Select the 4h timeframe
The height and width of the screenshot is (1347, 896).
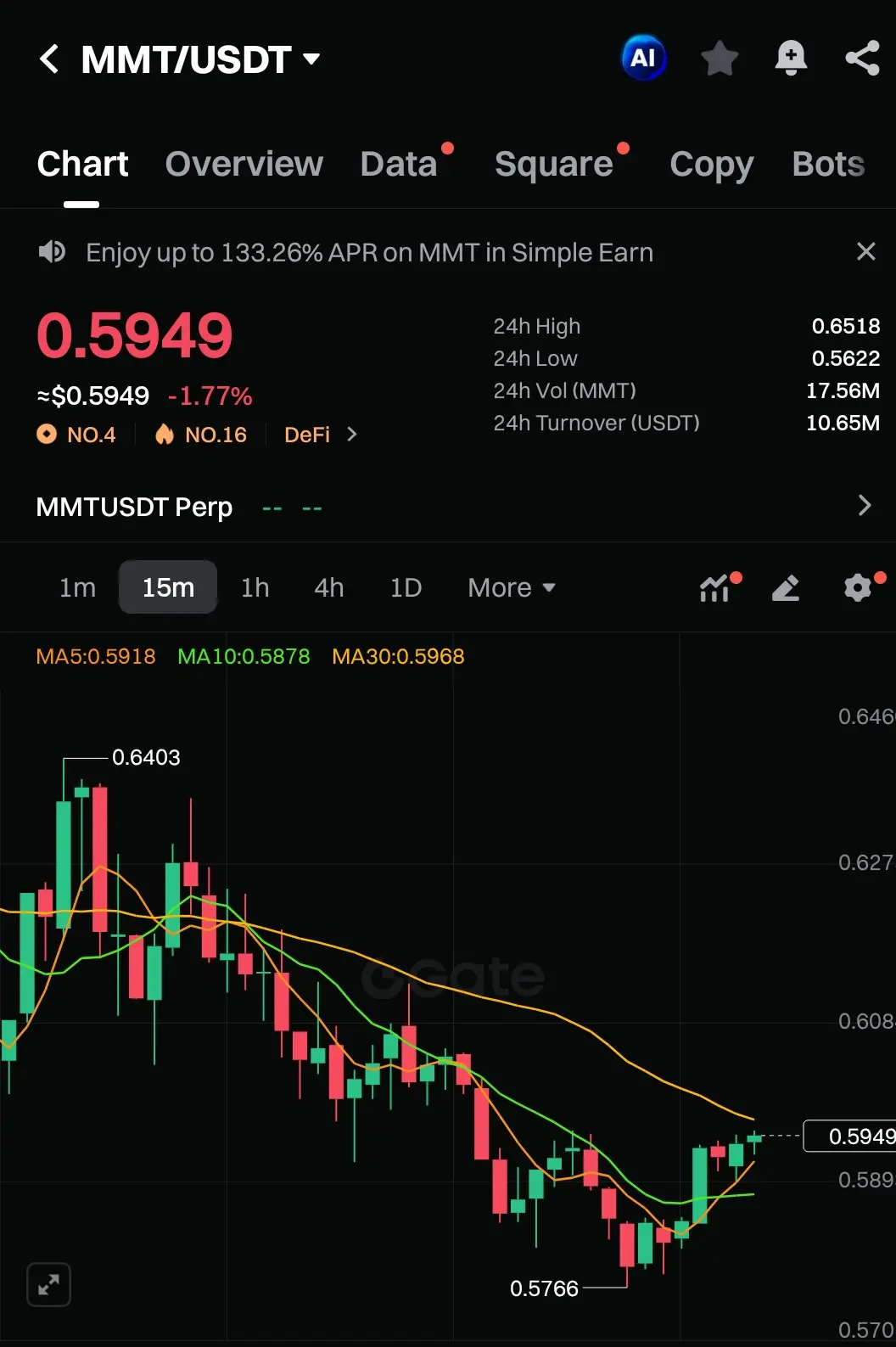329,587
